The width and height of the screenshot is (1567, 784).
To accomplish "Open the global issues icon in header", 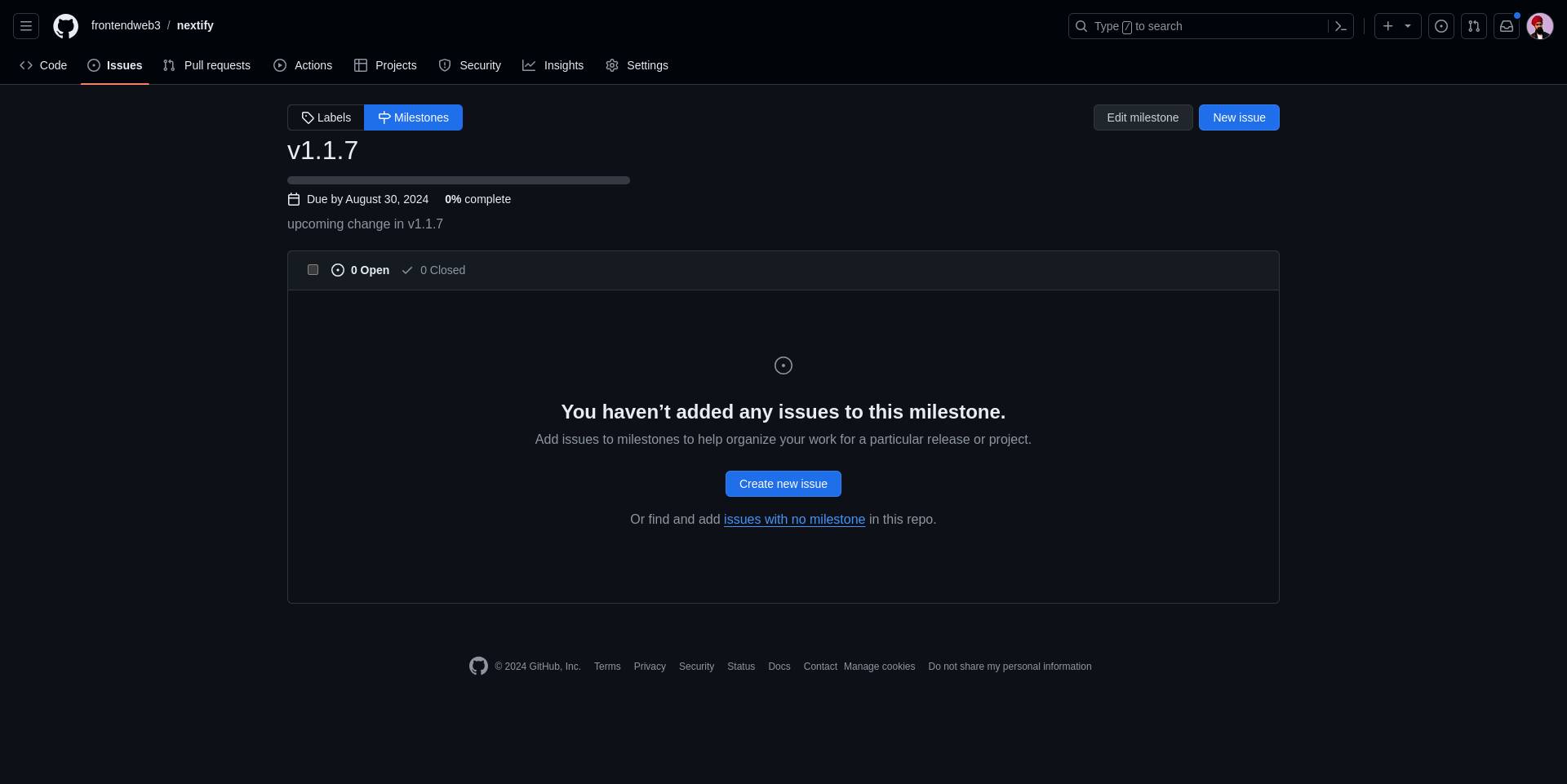I will (1441, 26).
